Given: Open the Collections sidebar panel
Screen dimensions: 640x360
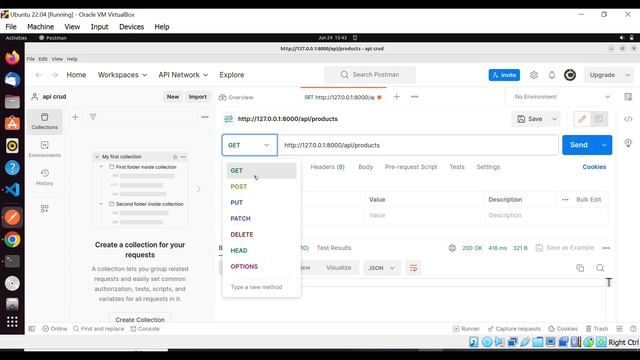Looking at the screenshot, I should click(x=44, y=121).
